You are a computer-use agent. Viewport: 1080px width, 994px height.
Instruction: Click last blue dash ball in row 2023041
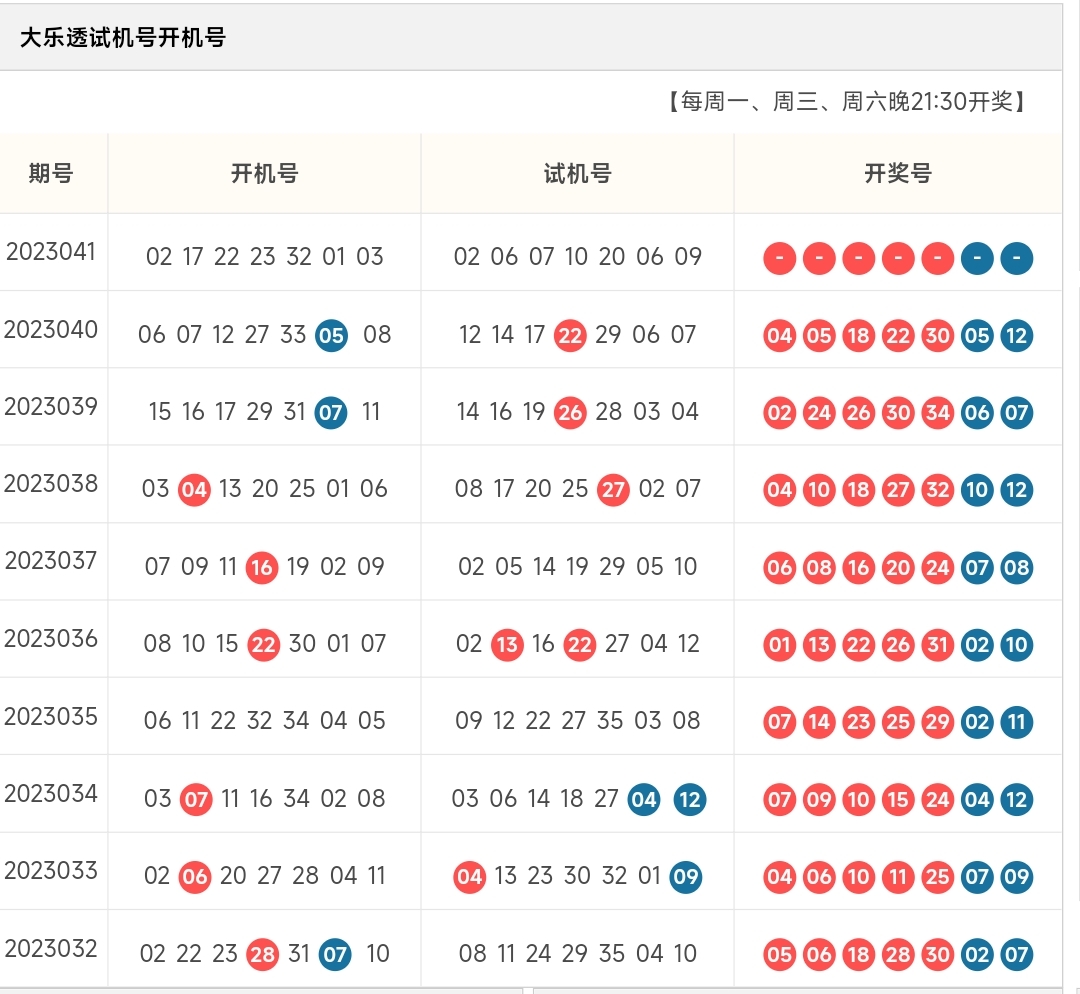coord(1017,258)
